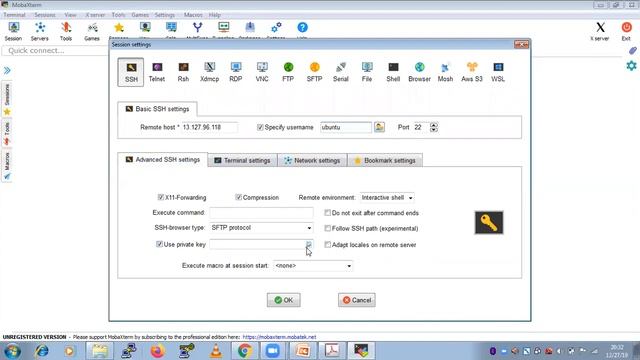Toggle the Specify username checkbox

[260, 127]
